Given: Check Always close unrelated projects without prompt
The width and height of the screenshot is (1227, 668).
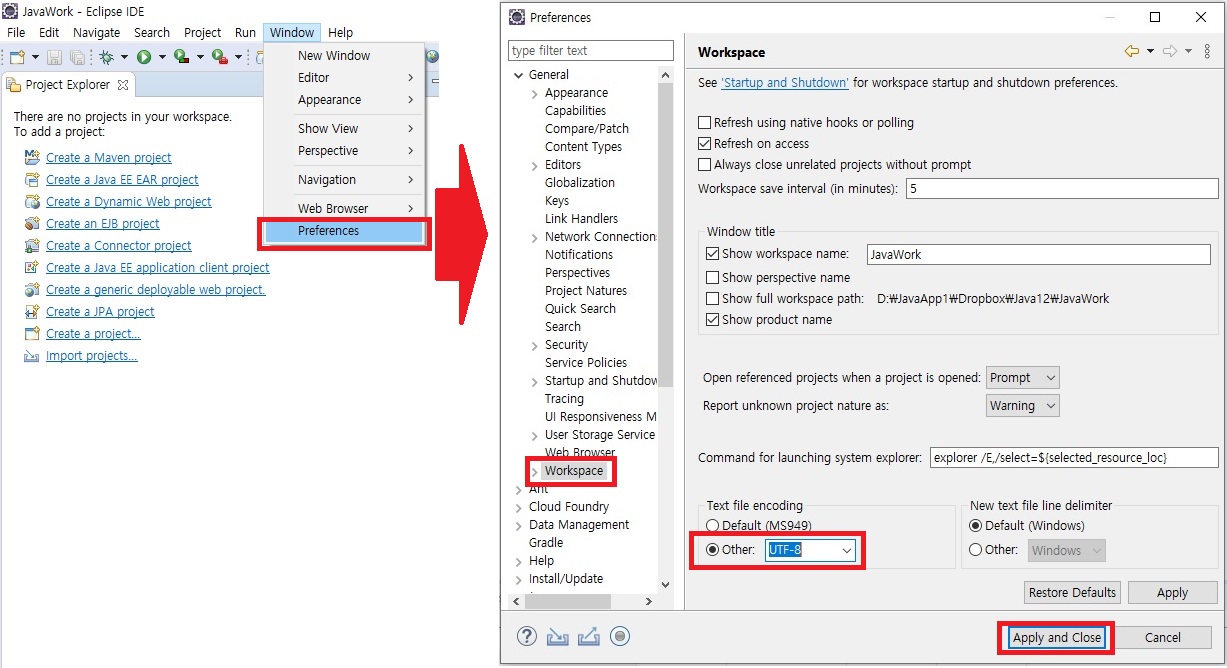Looking at the screenshot, I should click(705, 165).
